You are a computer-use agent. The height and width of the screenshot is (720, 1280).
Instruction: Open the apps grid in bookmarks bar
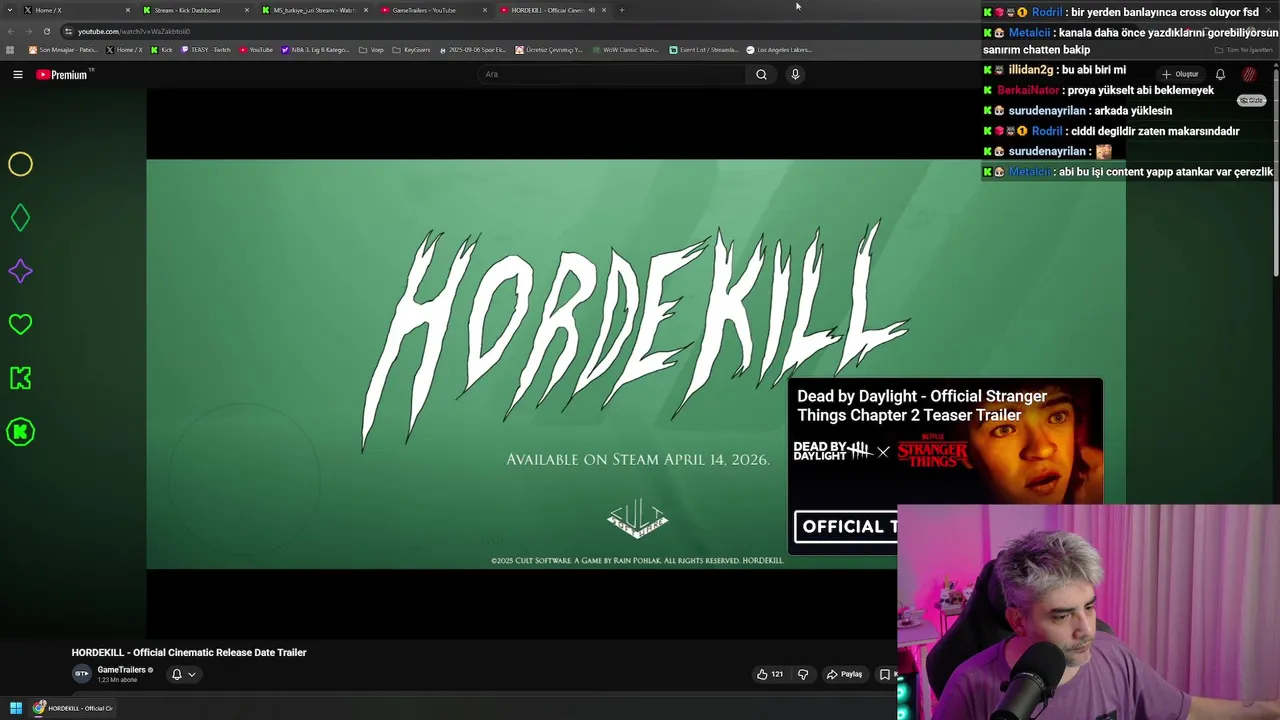(x=10, y=50)
